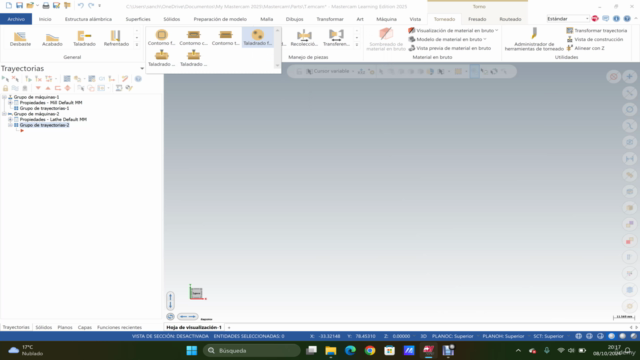Viewport: 640px width, 360px height.
Task: Click Vista de construcción utility
Action: [x=594, y=39]
